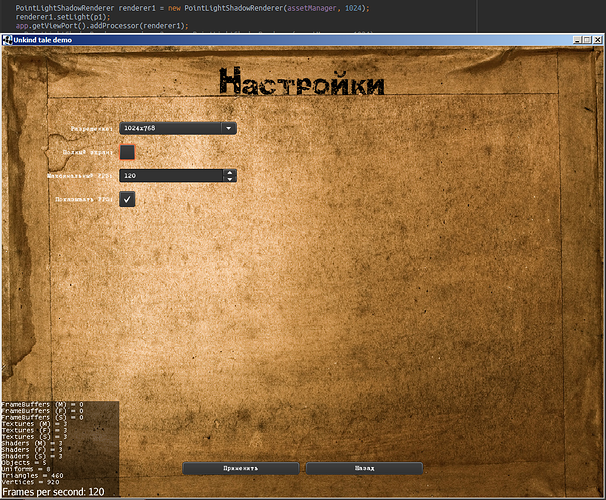Click the 'PointLightShadowRenderer renderer1' code line in the editor
The image size is (606, 500).
pos(192,8)
